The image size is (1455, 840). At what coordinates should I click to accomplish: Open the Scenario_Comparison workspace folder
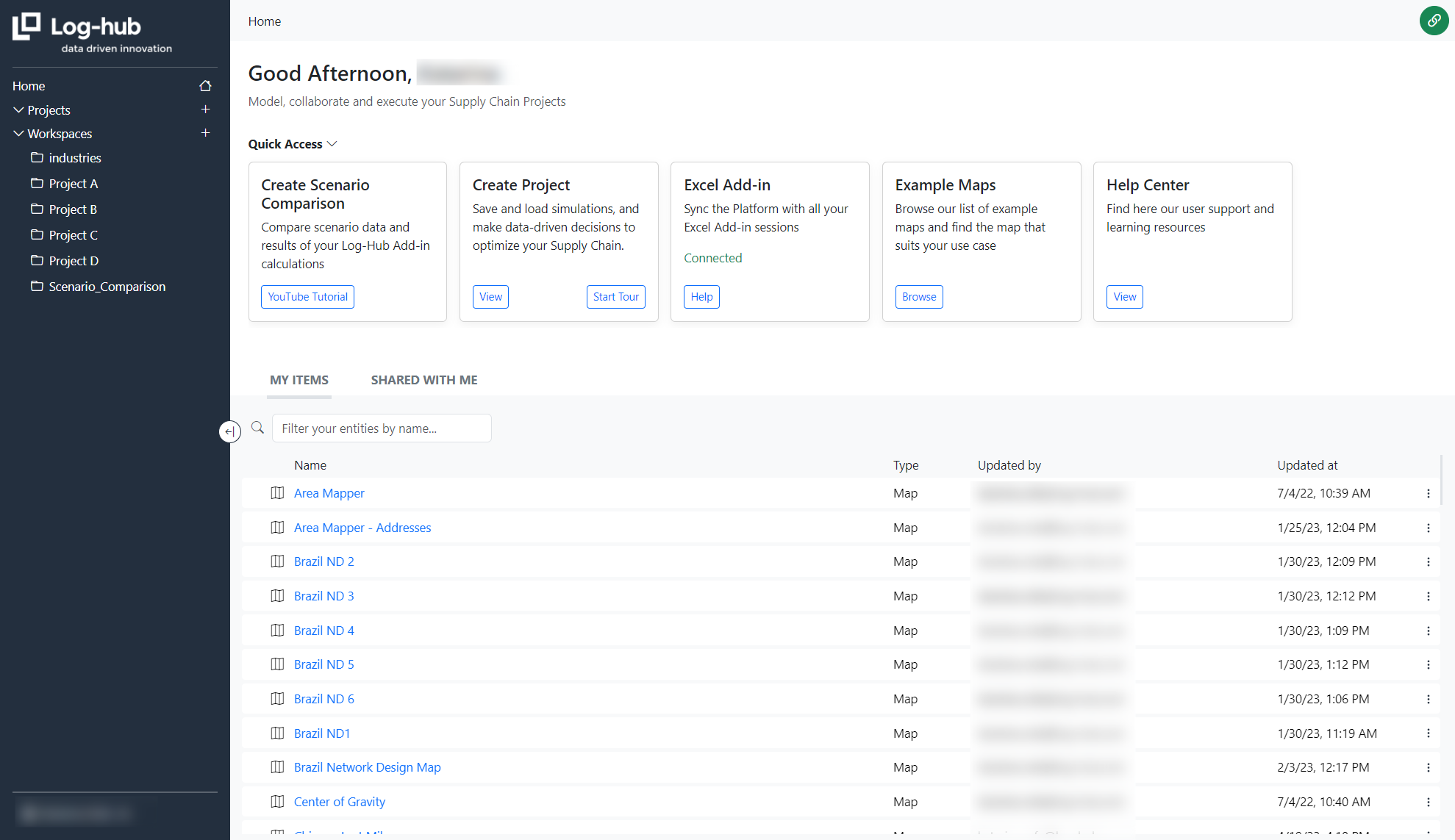click(x=107, y=287)
